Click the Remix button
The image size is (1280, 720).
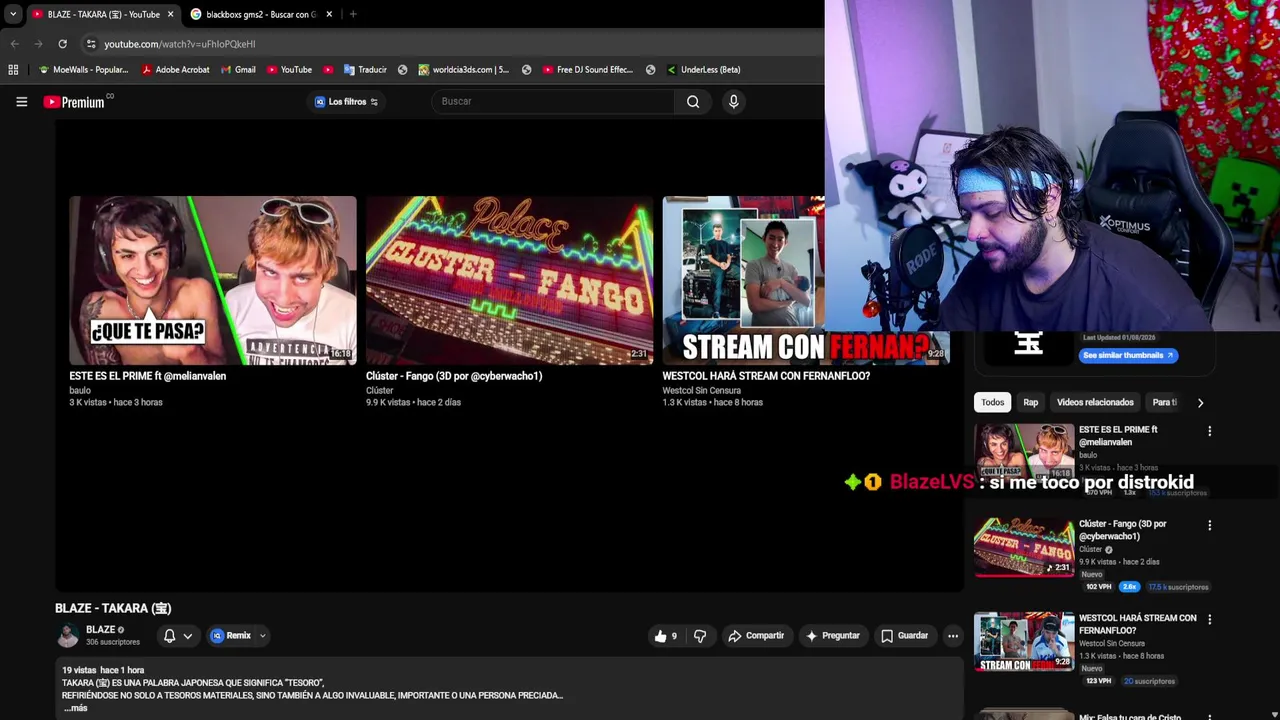(x=231, y=636)
